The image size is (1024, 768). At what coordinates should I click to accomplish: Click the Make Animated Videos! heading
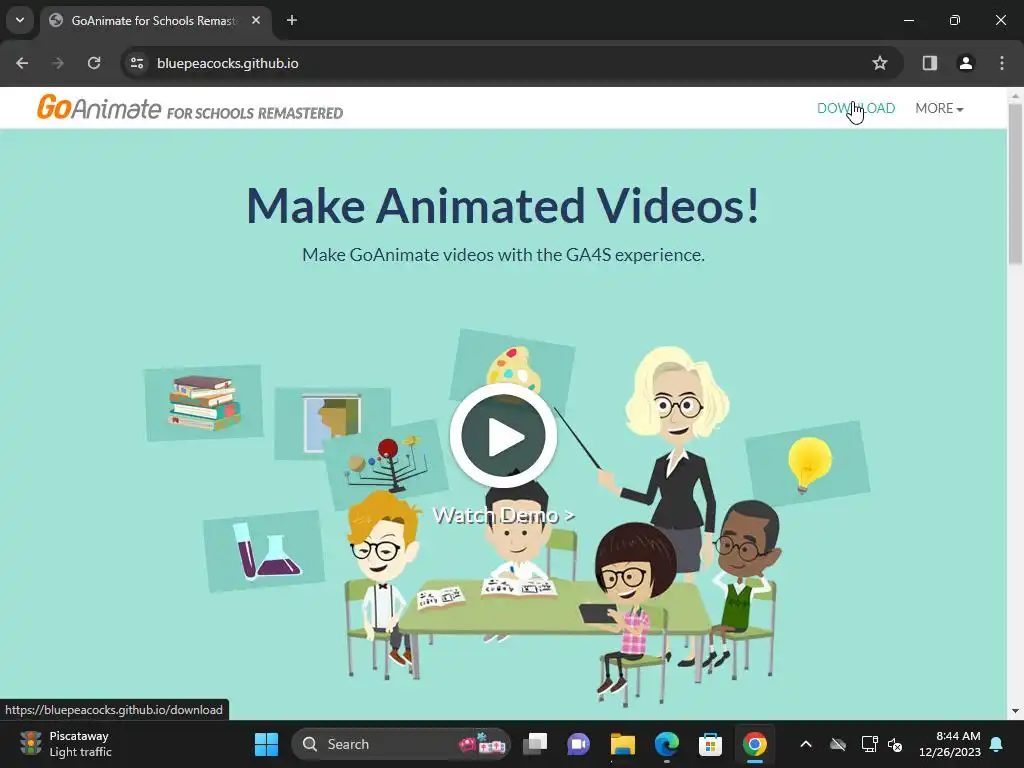503,206
